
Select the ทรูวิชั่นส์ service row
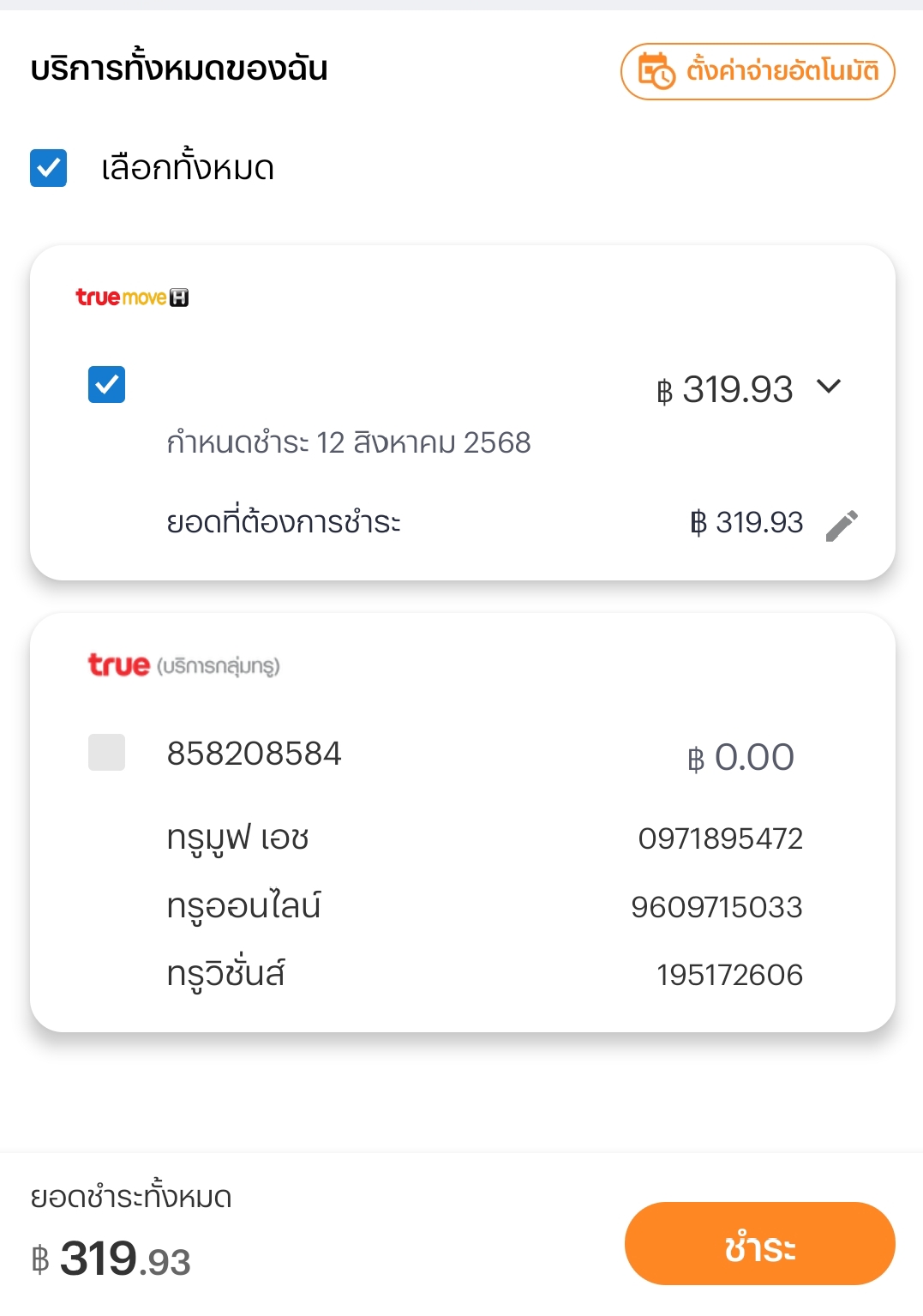coord(484,974)
